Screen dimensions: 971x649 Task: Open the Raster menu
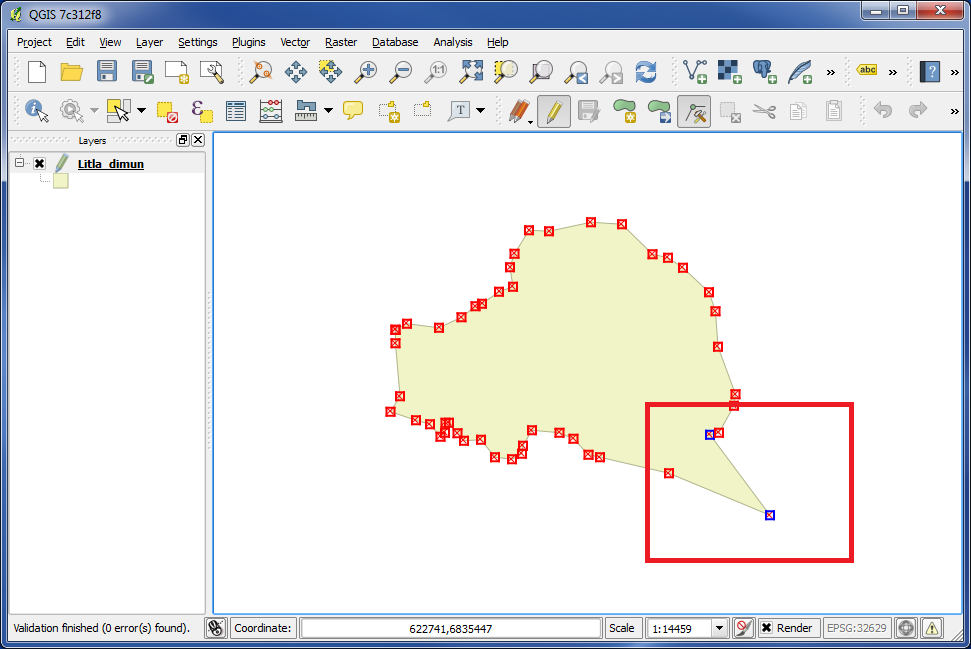341,42
